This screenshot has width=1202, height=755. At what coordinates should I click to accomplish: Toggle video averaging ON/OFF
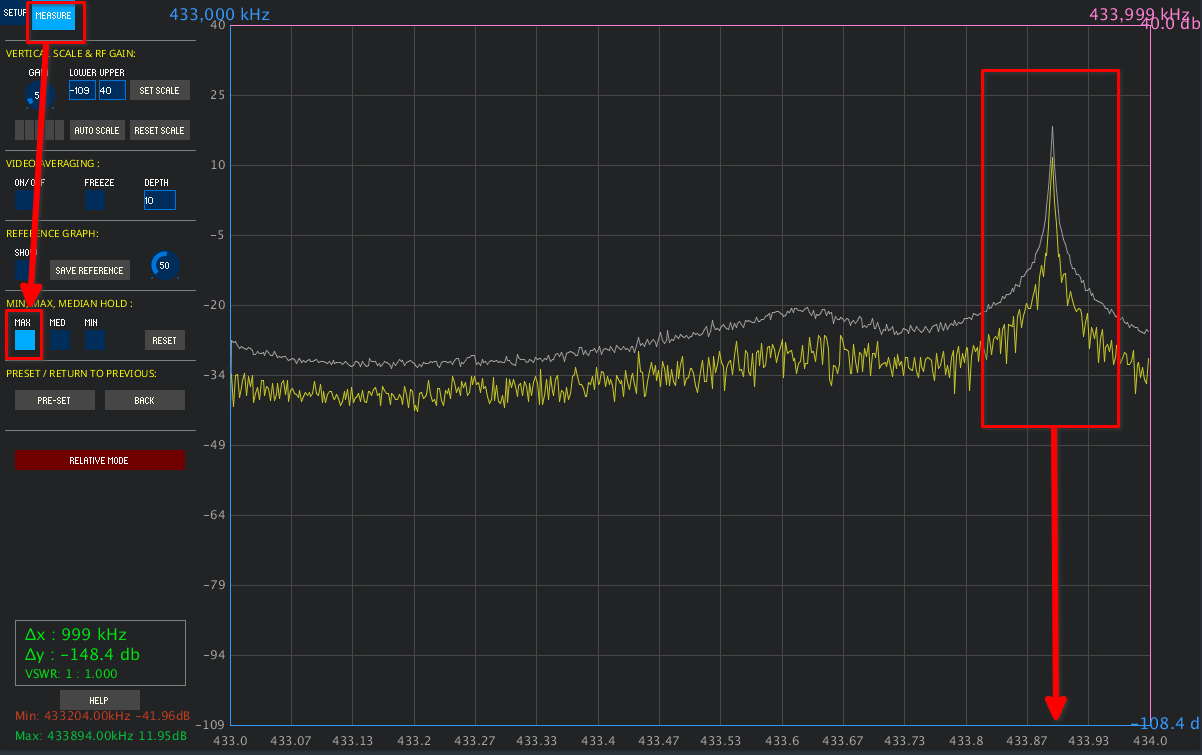(x=25, y=200)
